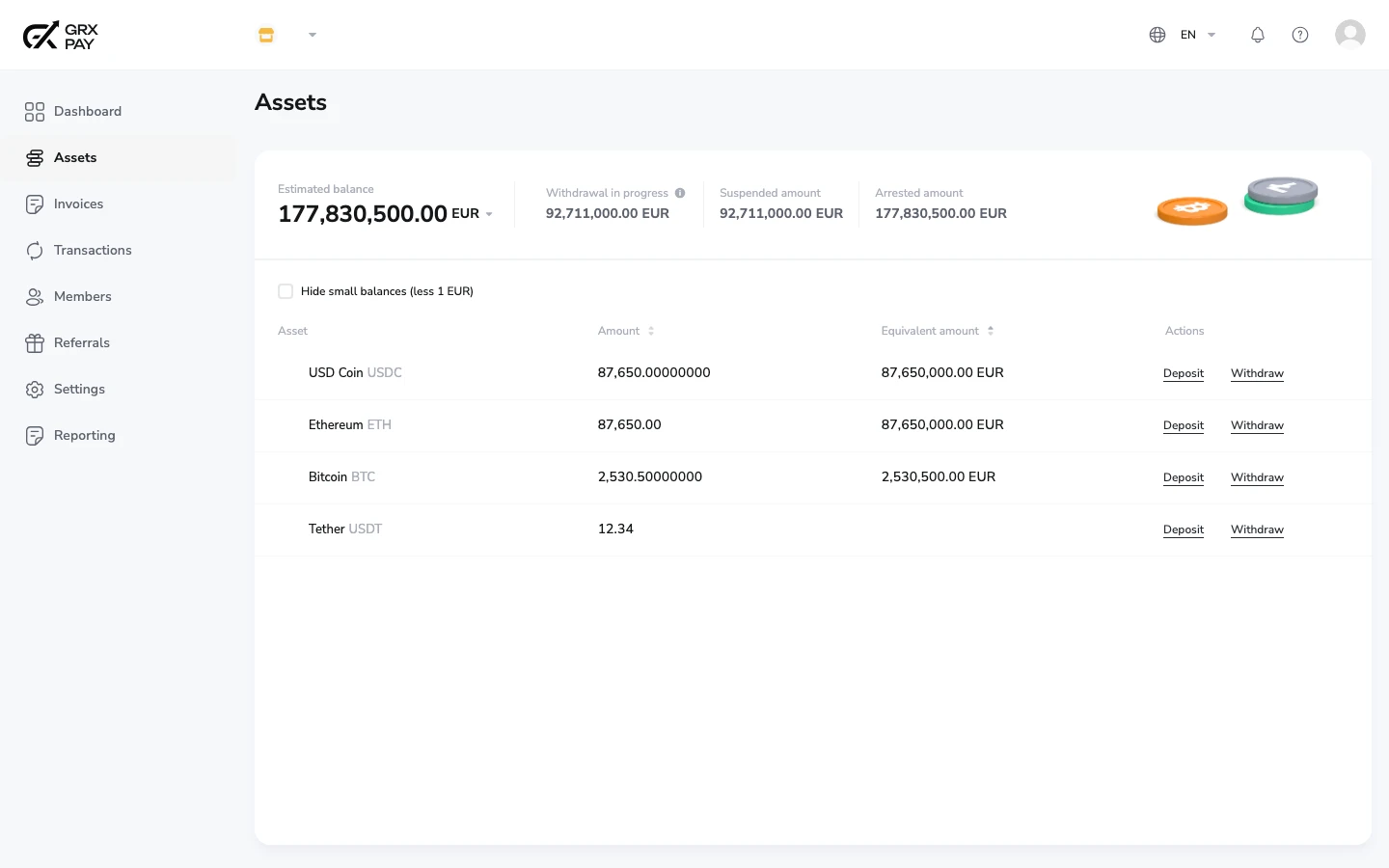1389x868 pixels.
Task: Click the Members sidebar icon
Action: [35, 297]
